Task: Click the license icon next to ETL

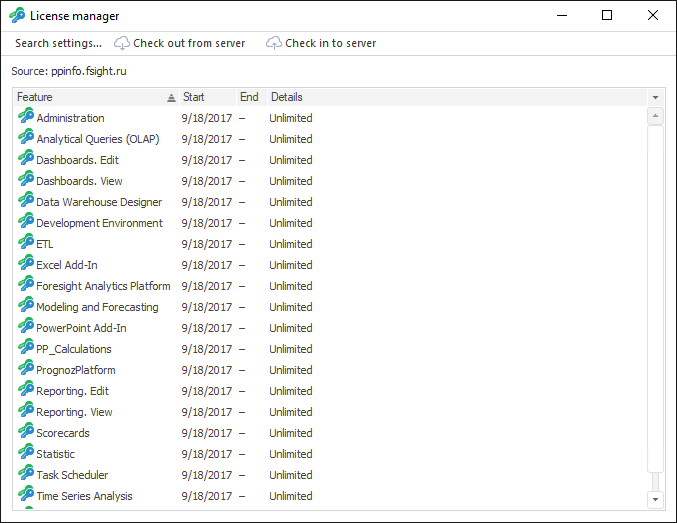Action: [26, 243]
